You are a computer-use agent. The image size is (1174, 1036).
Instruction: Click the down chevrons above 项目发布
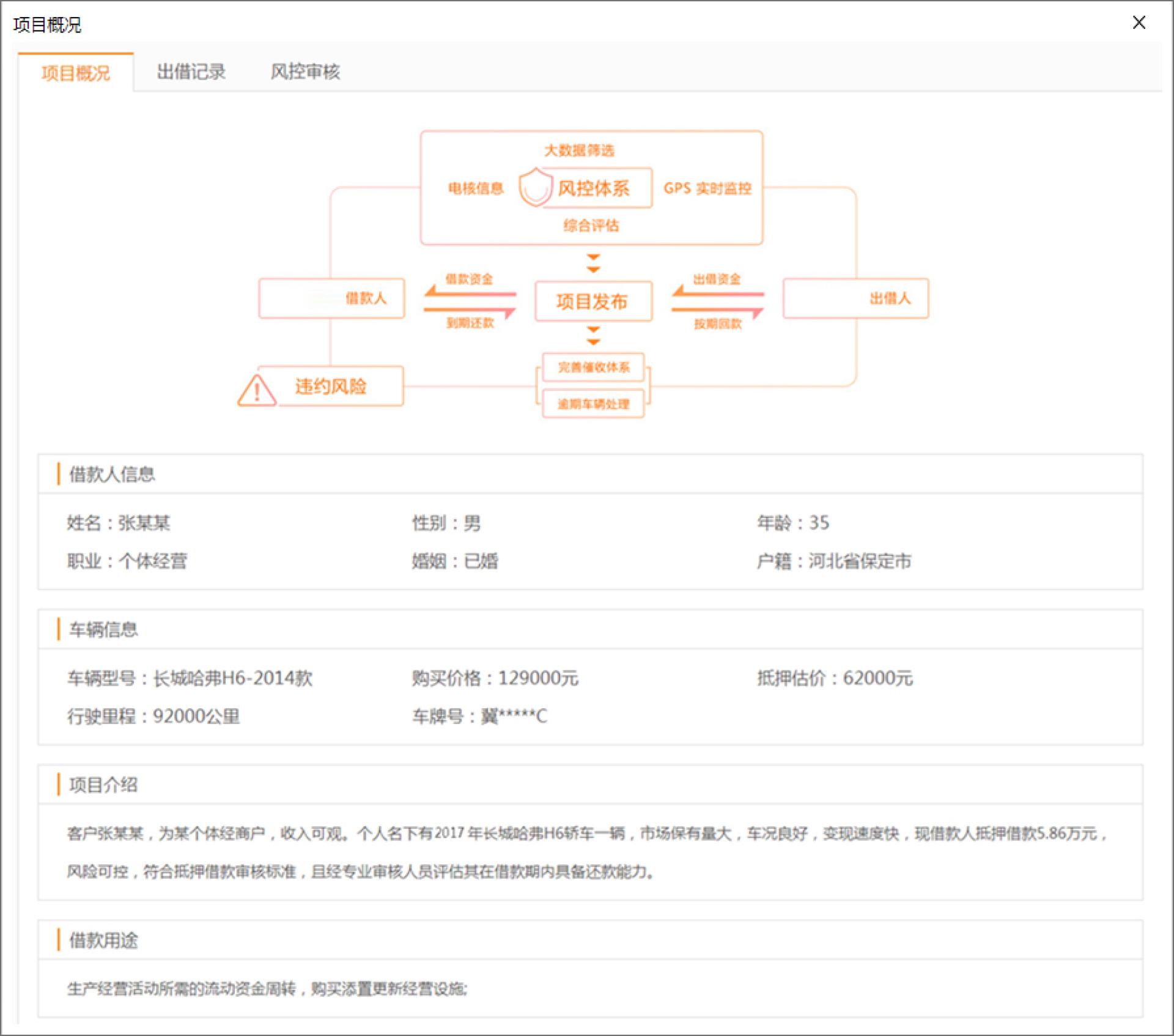(593, 263)
